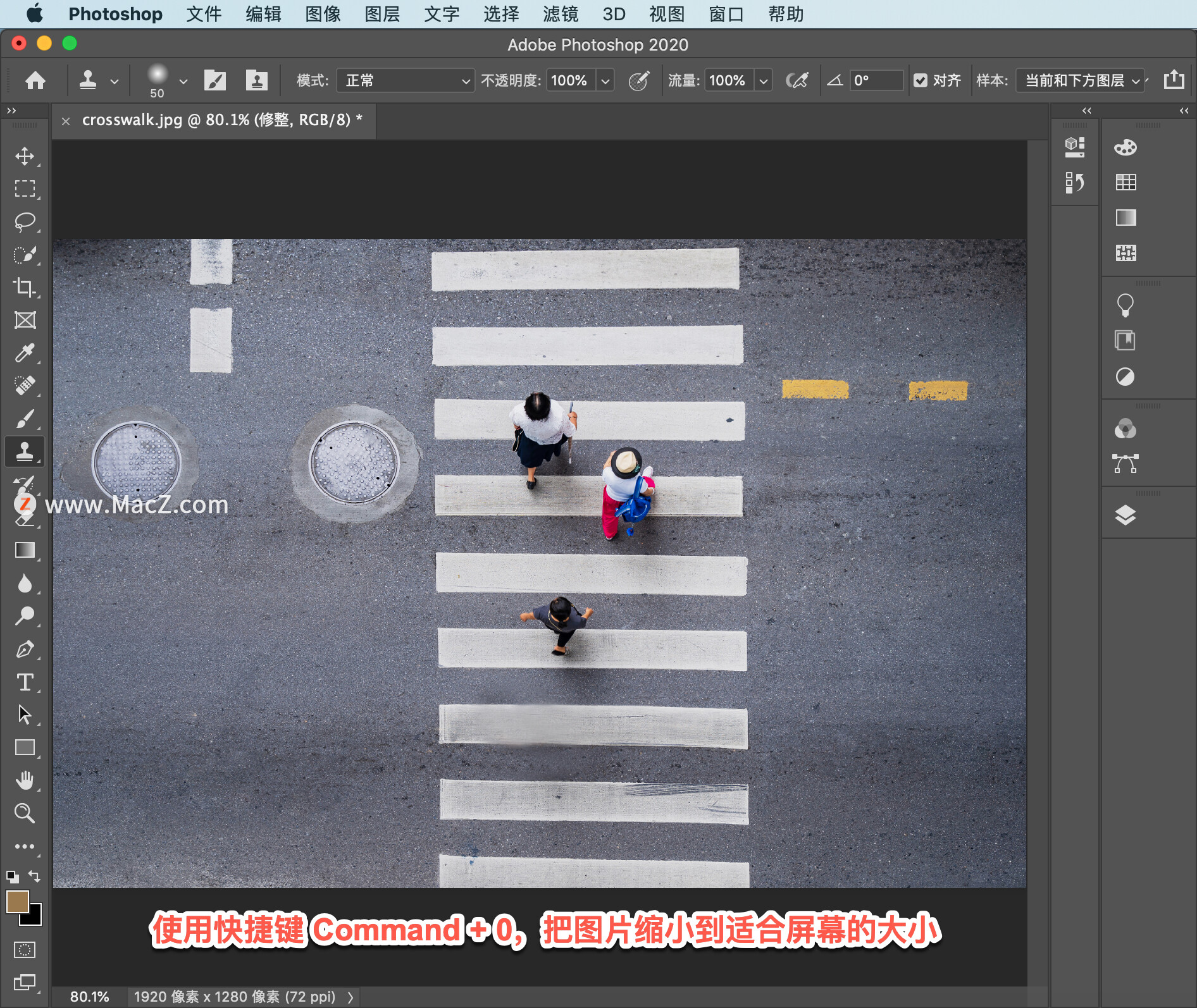The width and height of the screenshot is (1197, 1008).
Task: Open the 滤镜 menu
Action: point(560,14)
